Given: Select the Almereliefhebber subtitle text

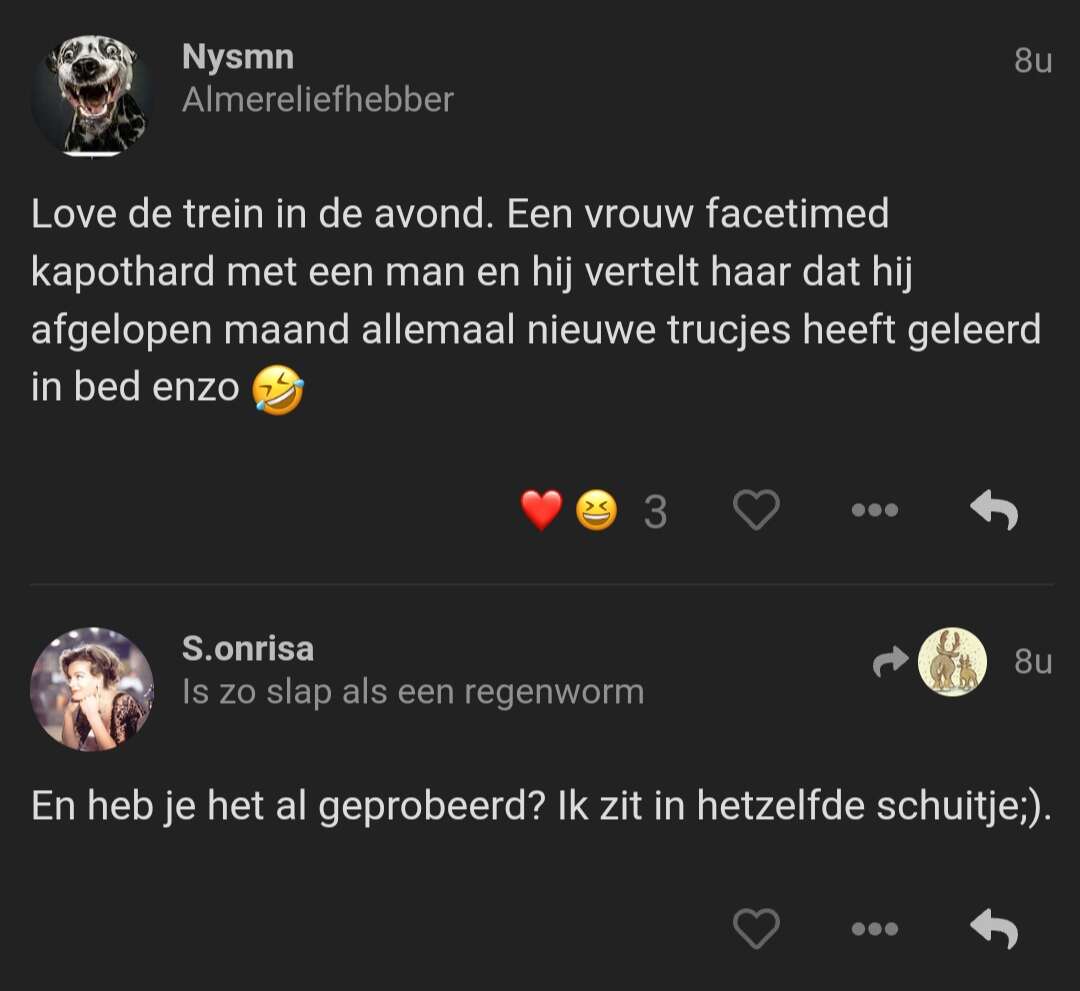Looking at the screenshot, I should 318,100.
